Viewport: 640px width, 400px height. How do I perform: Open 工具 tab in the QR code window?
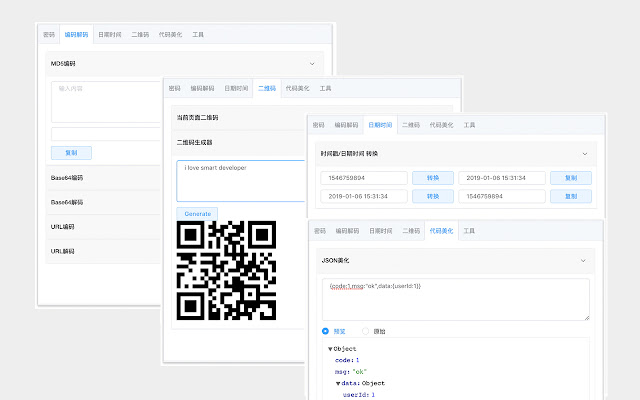tap(325, 88)
